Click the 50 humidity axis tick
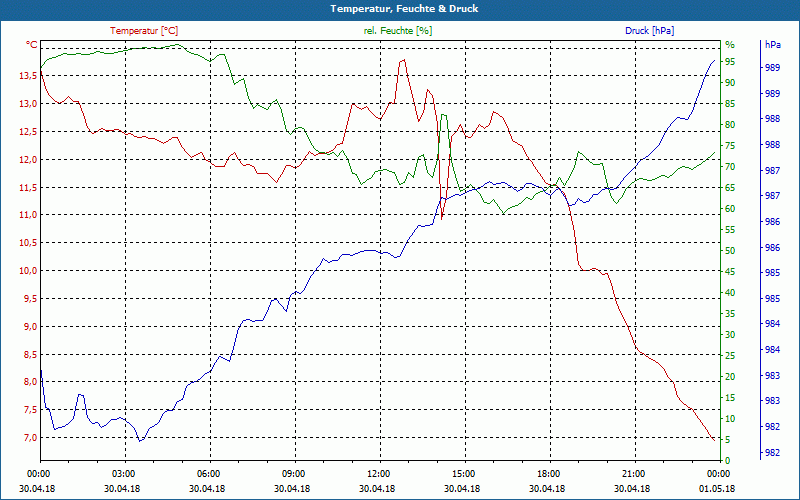The image size is (800, 500). [x=730, y=251]
